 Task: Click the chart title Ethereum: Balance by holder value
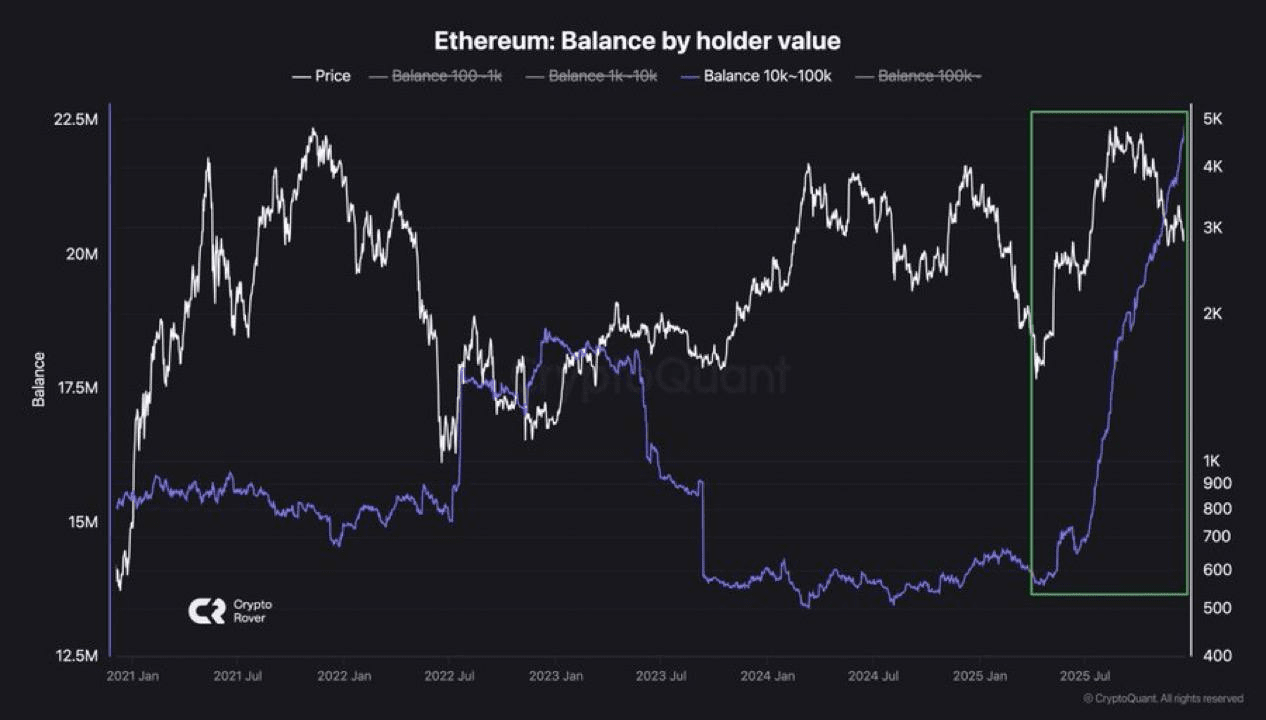pyautogui.click(x=637, y=41)
